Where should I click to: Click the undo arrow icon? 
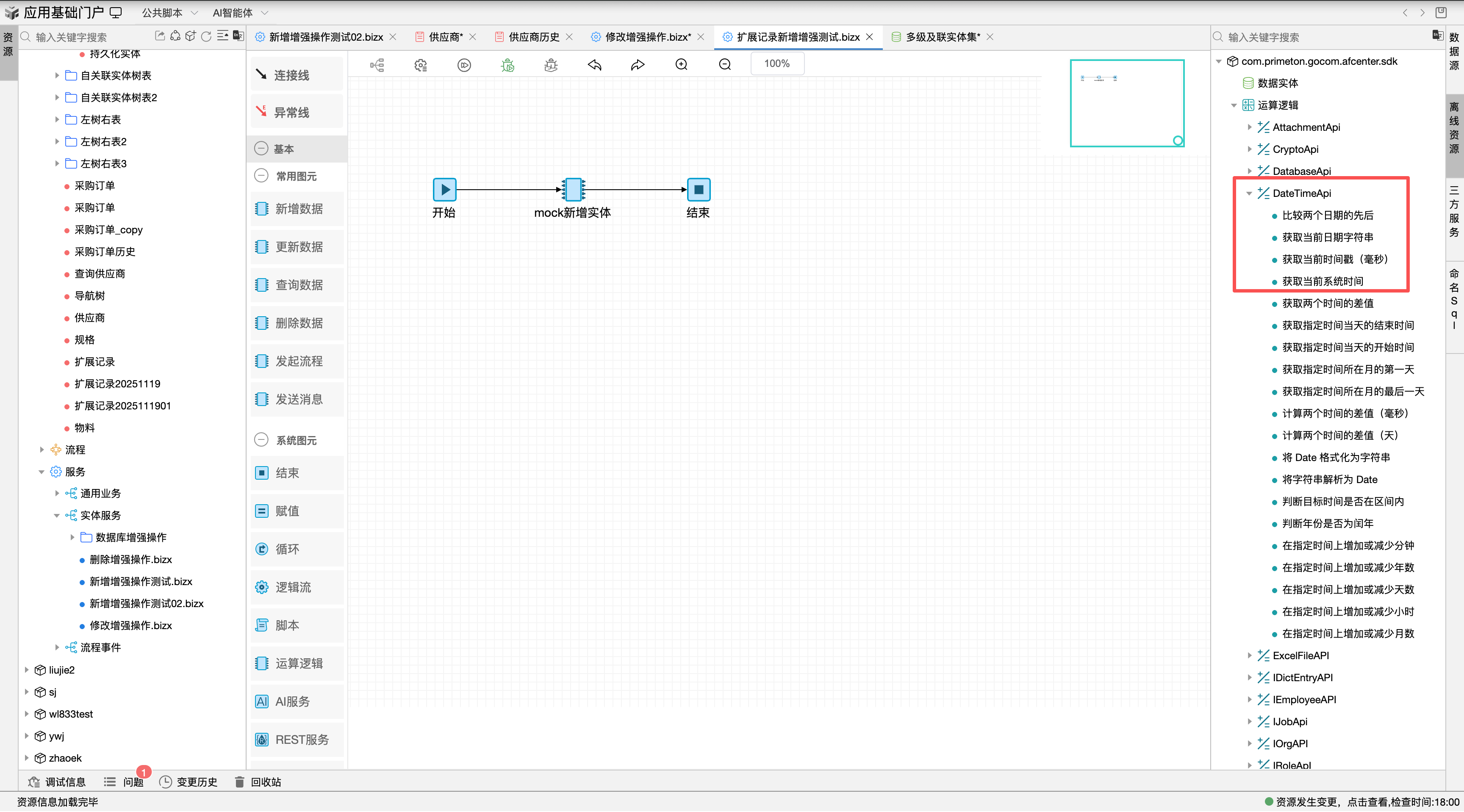(x=594, y=65)
